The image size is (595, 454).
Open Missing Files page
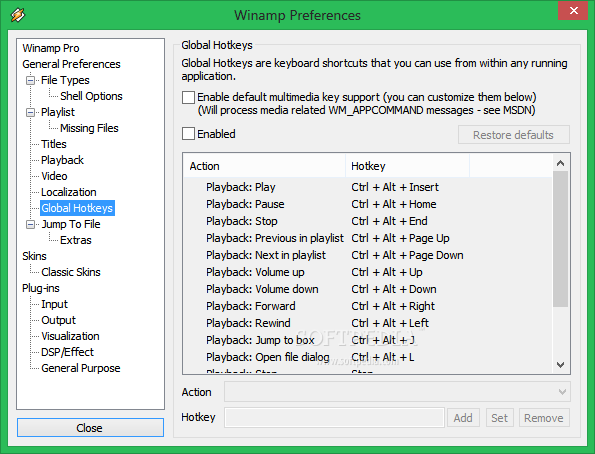pyautogui.click(x=89, y=128)
